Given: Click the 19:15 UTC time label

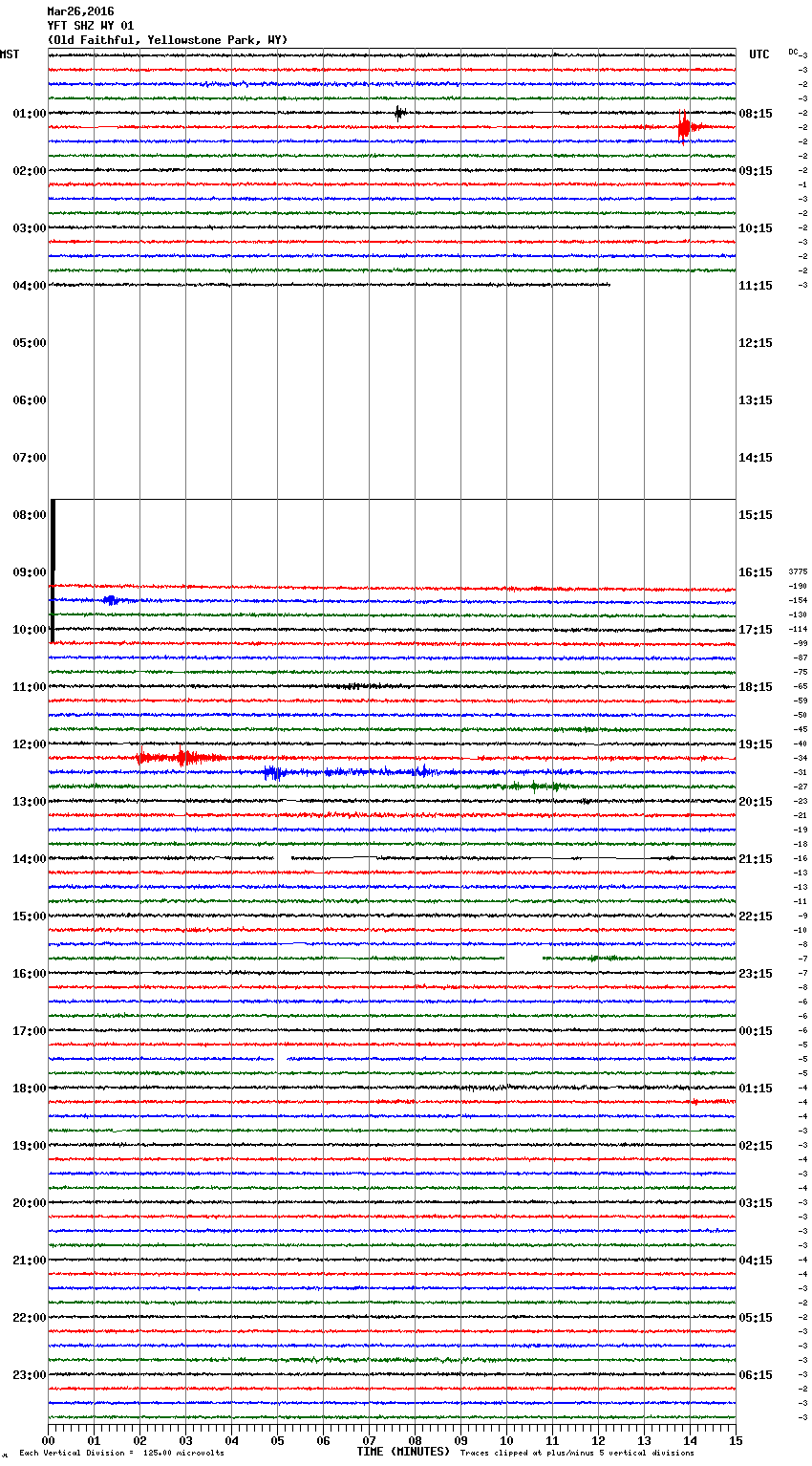Looking at the screenshot, I should coord(756,744).
